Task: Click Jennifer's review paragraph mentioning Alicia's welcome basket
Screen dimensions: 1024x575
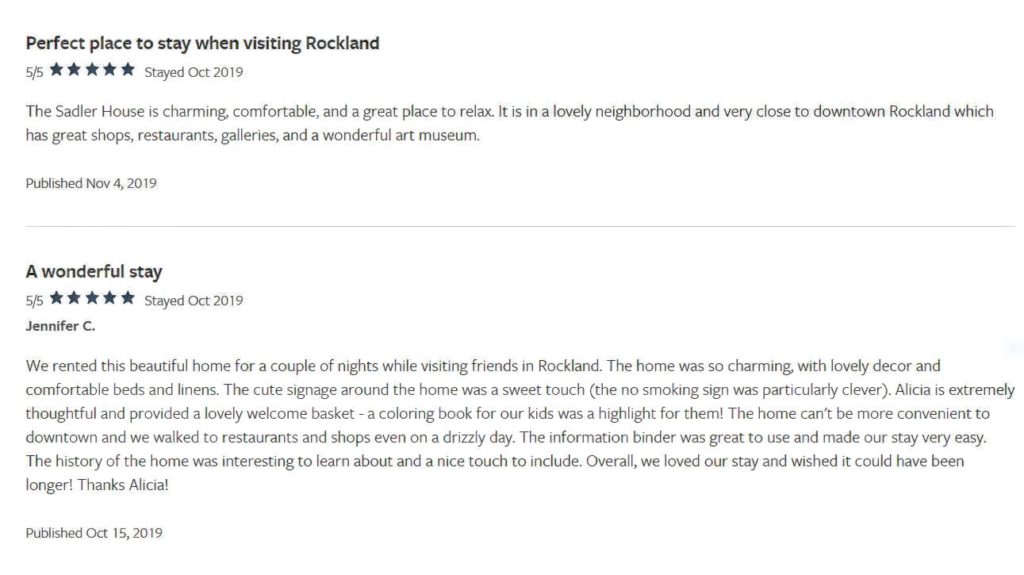Action: (x=520, y=425)
